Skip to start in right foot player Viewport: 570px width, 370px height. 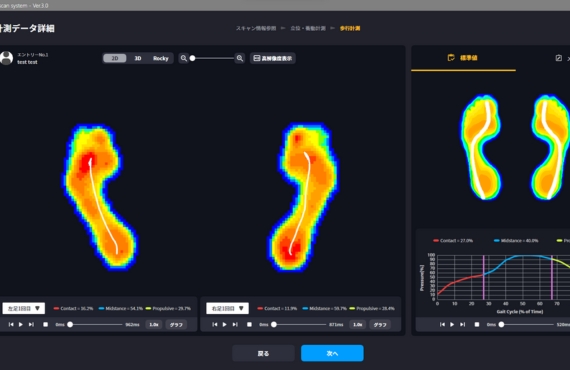click(215, 324)
